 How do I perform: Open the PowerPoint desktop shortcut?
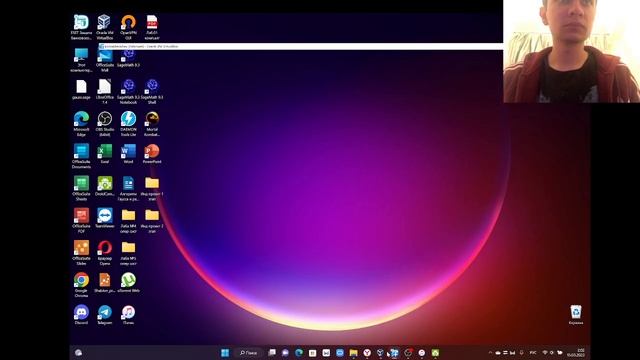tap(152, 153)
